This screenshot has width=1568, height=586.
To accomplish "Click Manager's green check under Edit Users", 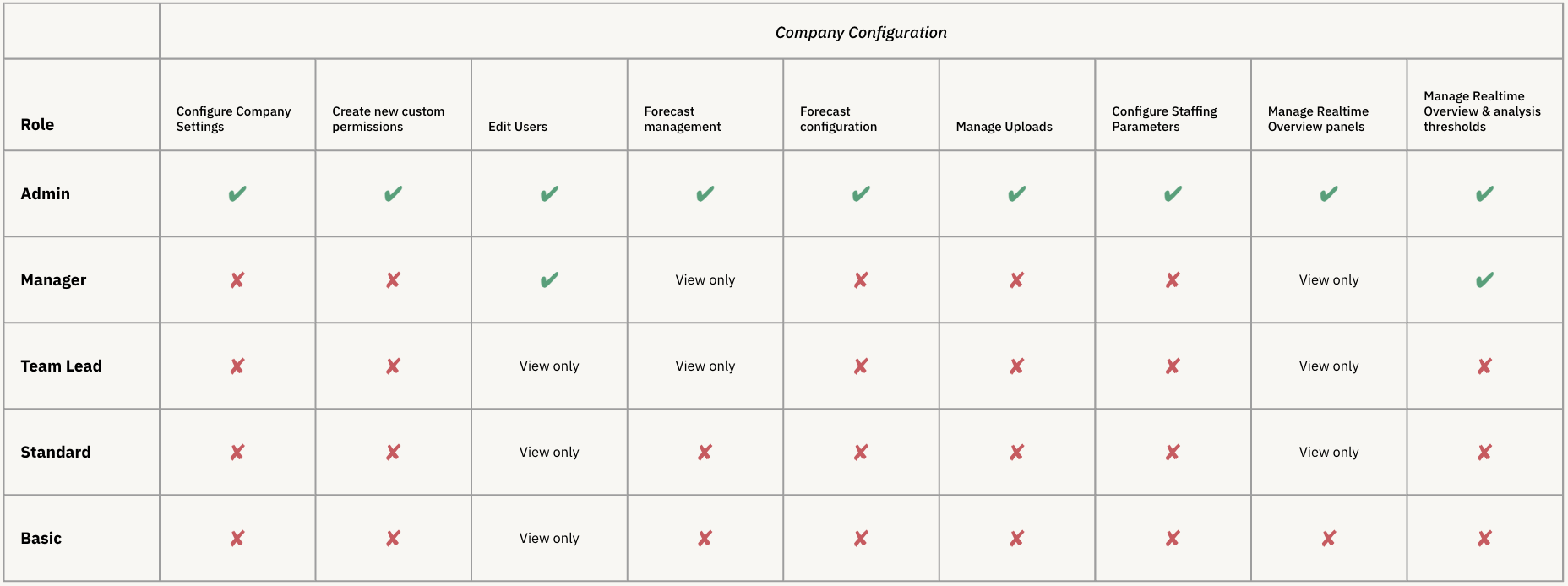I will (549, 280).
